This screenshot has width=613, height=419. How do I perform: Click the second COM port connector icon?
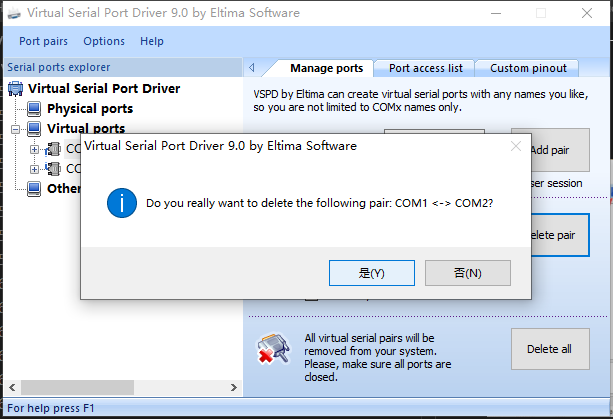coord(53,169)
